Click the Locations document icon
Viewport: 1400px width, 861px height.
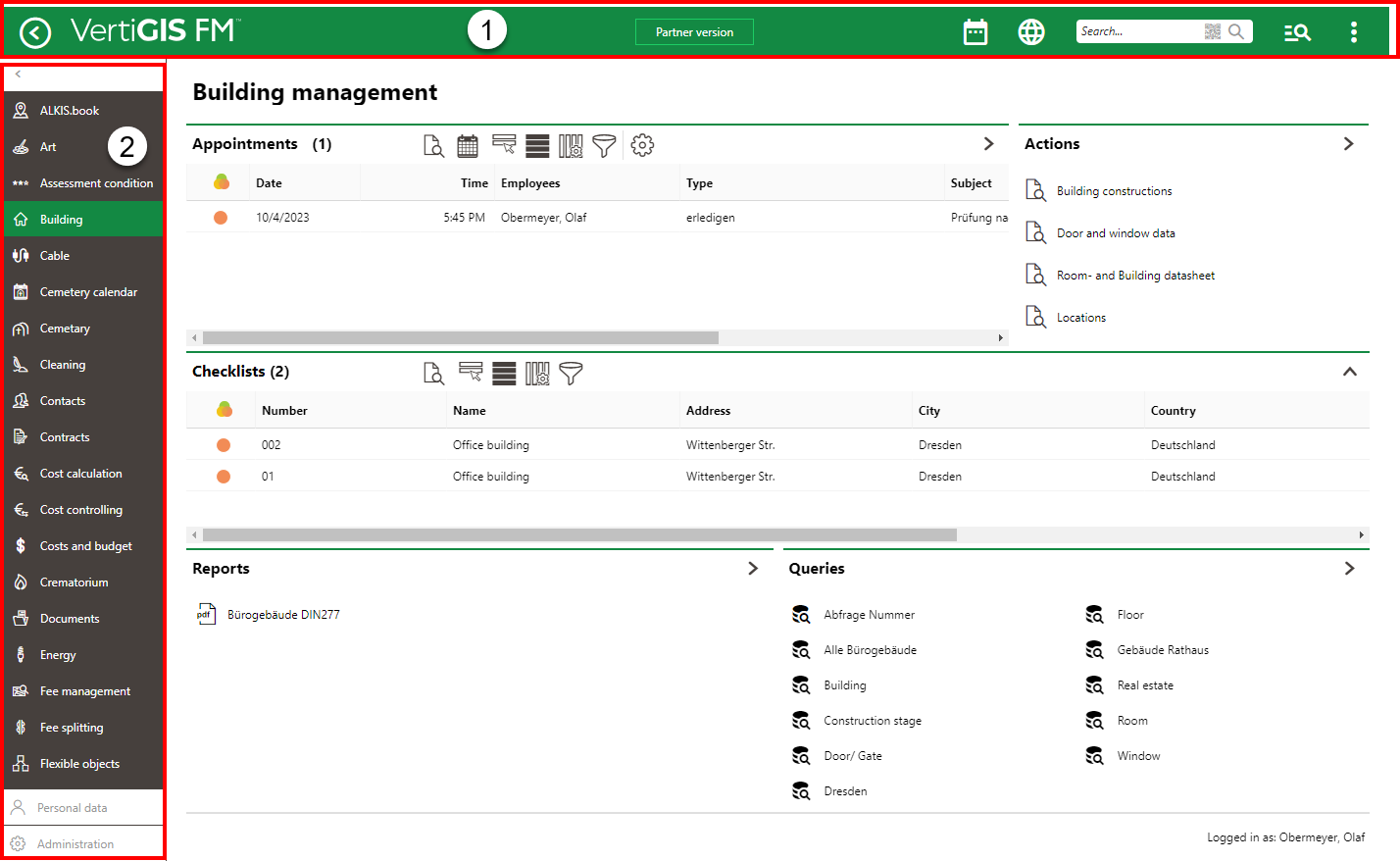coord(1035,317)
